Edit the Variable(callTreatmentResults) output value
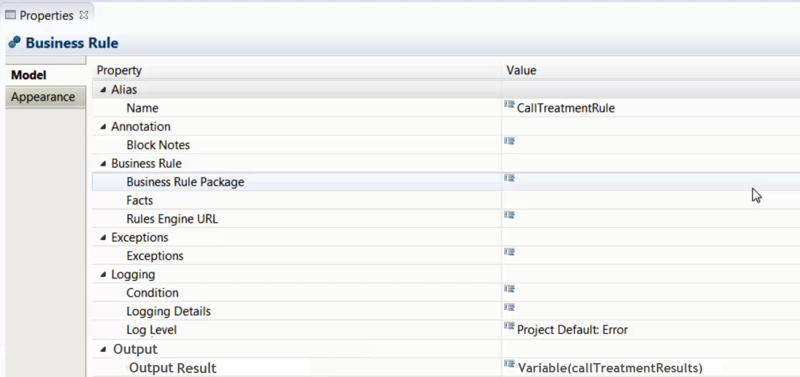This screenshot has height=377, width=800. pyautogui.click(x=610, y=368)
